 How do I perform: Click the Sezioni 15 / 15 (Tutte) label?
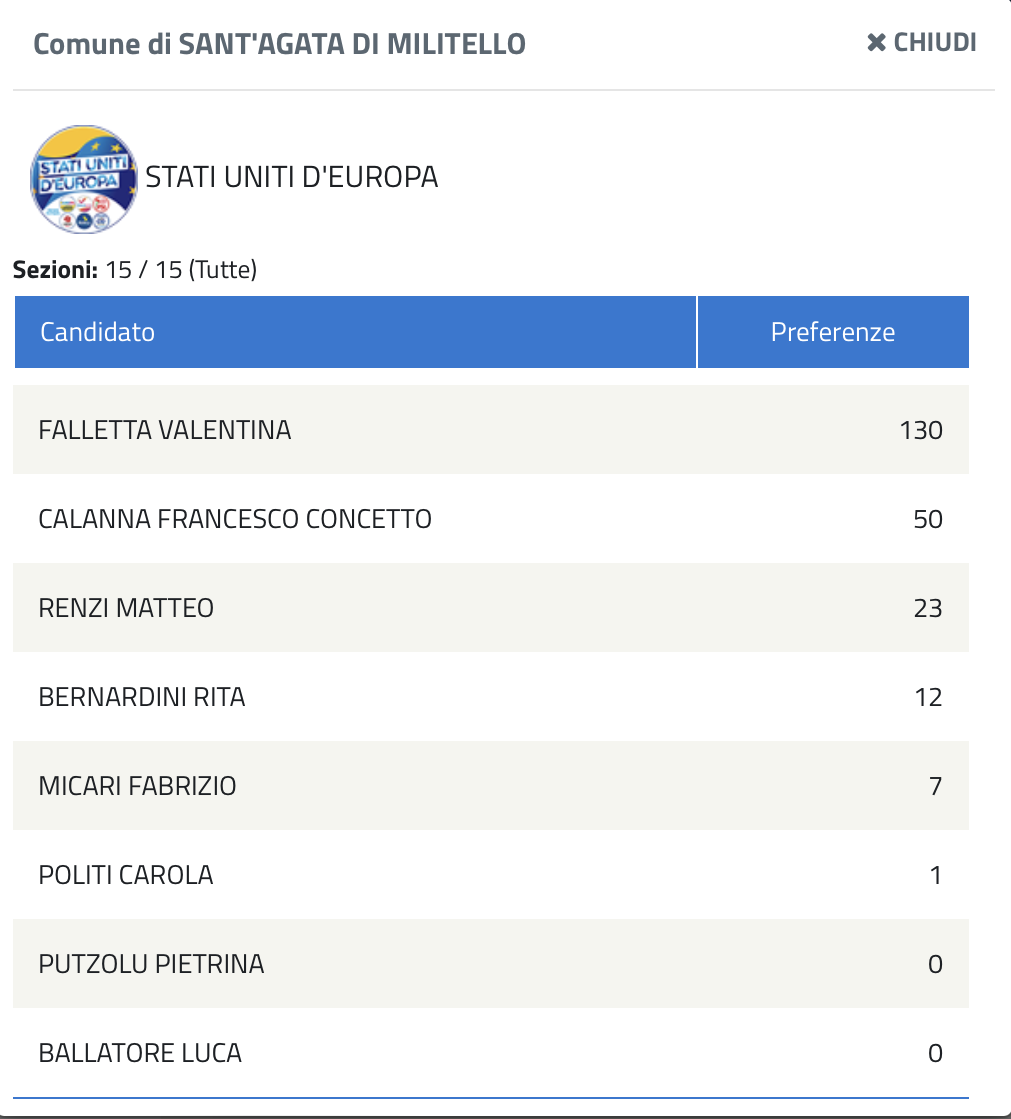pyautogui.click(x=135, y=270)
